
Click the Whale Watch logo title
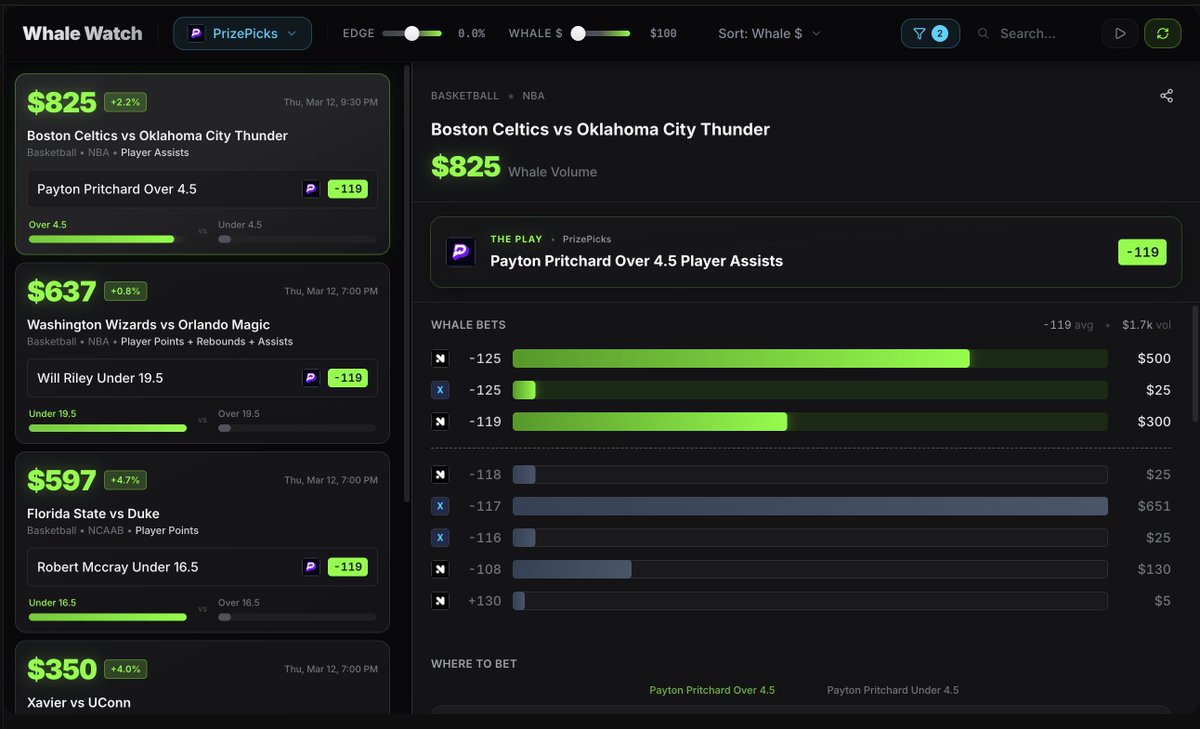82,33
